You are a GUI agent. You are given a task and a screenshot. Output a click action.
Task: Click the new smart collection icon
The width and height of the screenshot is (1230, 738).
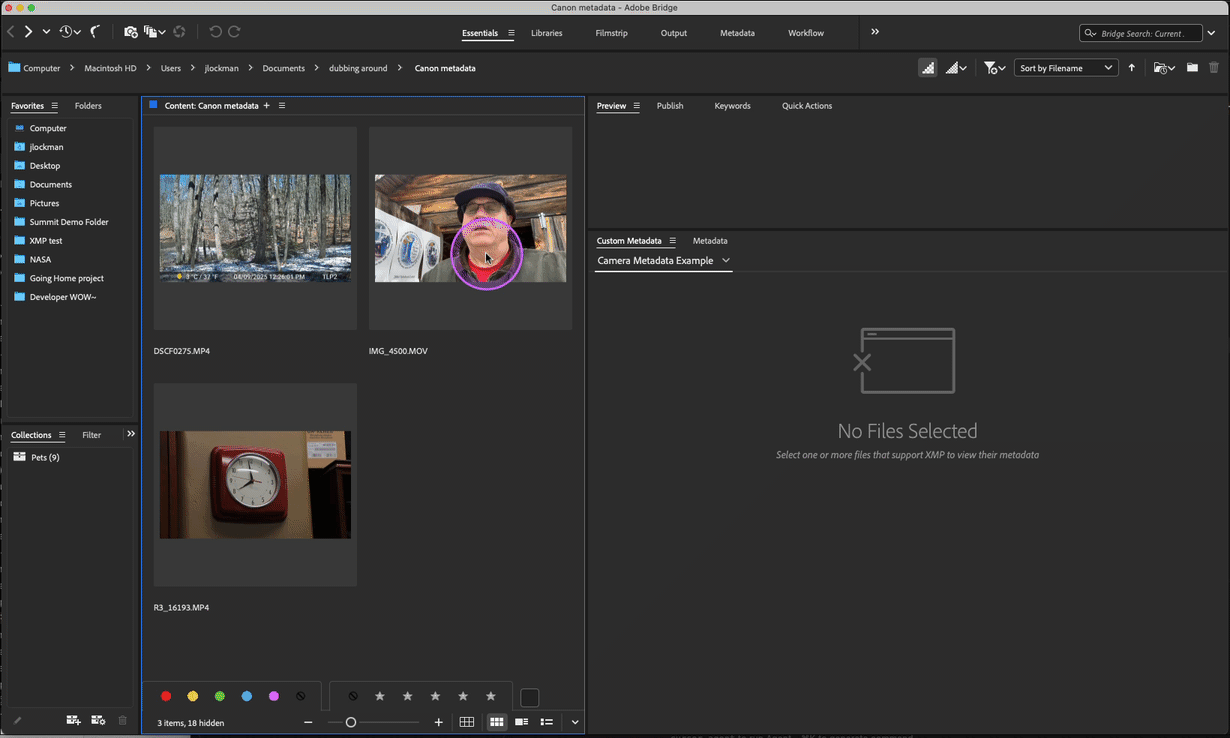(x=98, y=720)
